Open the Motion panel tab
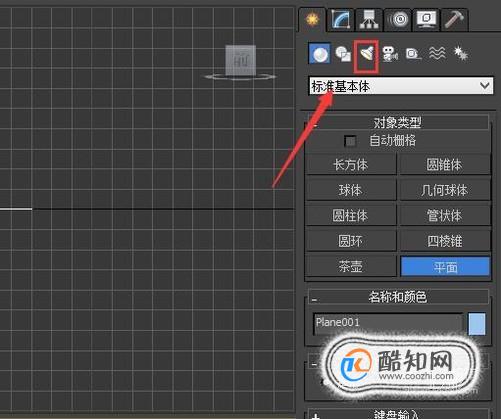 click(398, 19)
